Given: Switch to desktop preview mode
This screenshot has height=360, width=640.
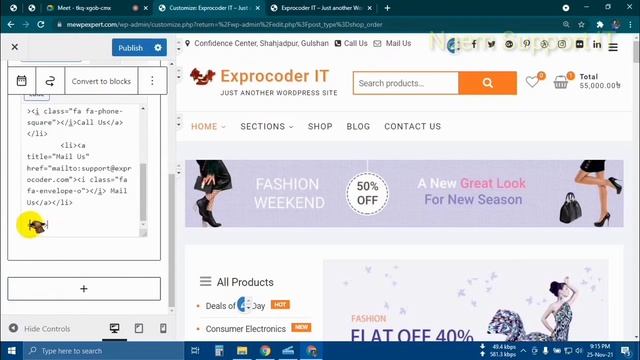Looking at the screenshot, I should (x=114, y=328).
